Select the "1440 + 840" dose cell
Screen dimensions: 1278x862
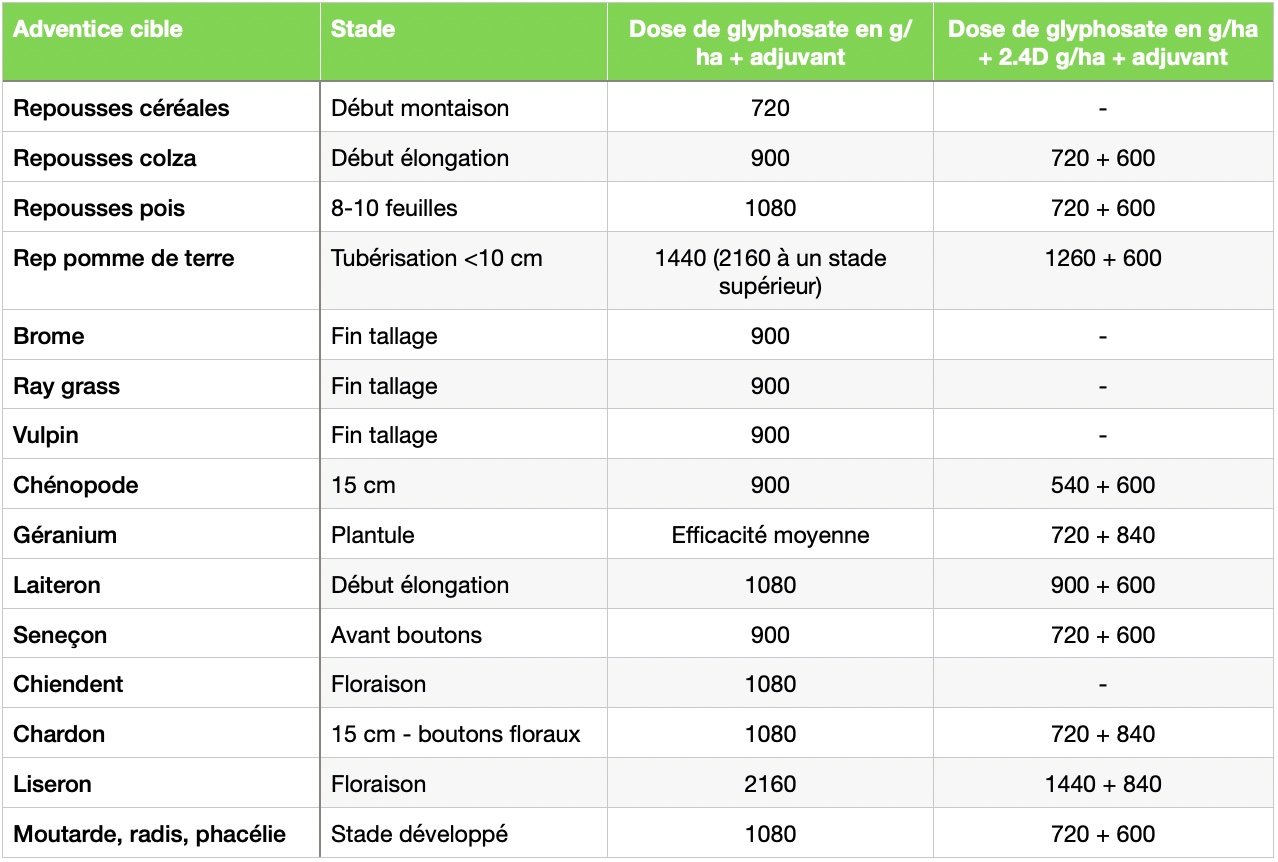point(1102,784)
